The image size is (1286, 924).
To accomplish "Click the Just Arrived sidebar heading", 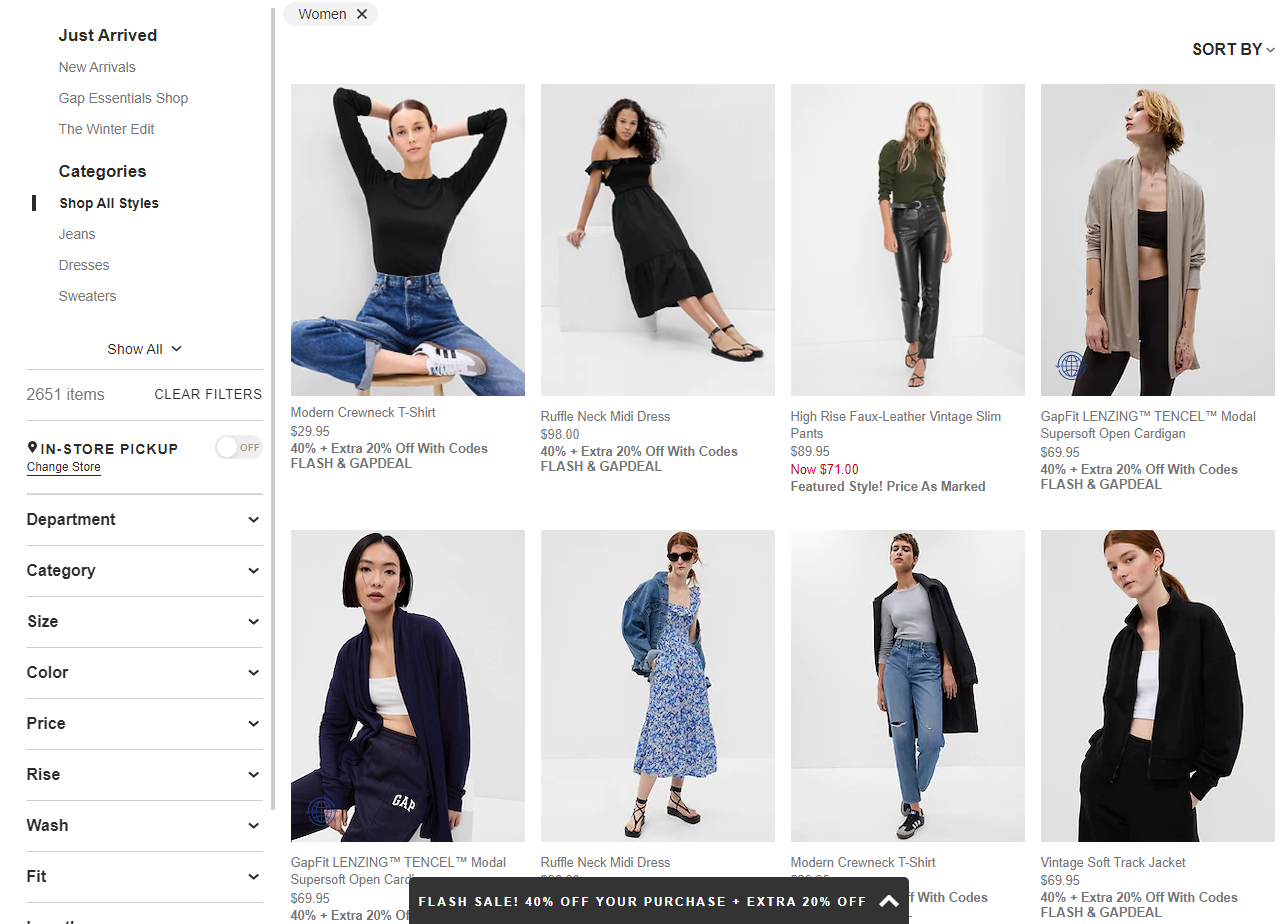I will click(x=108, y=35).
